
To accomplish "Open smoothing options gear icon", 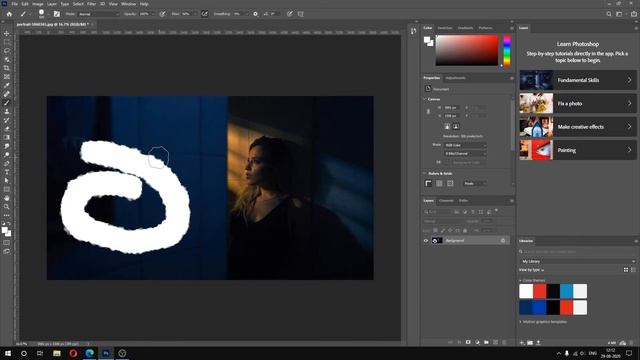I will pos(256,14).
